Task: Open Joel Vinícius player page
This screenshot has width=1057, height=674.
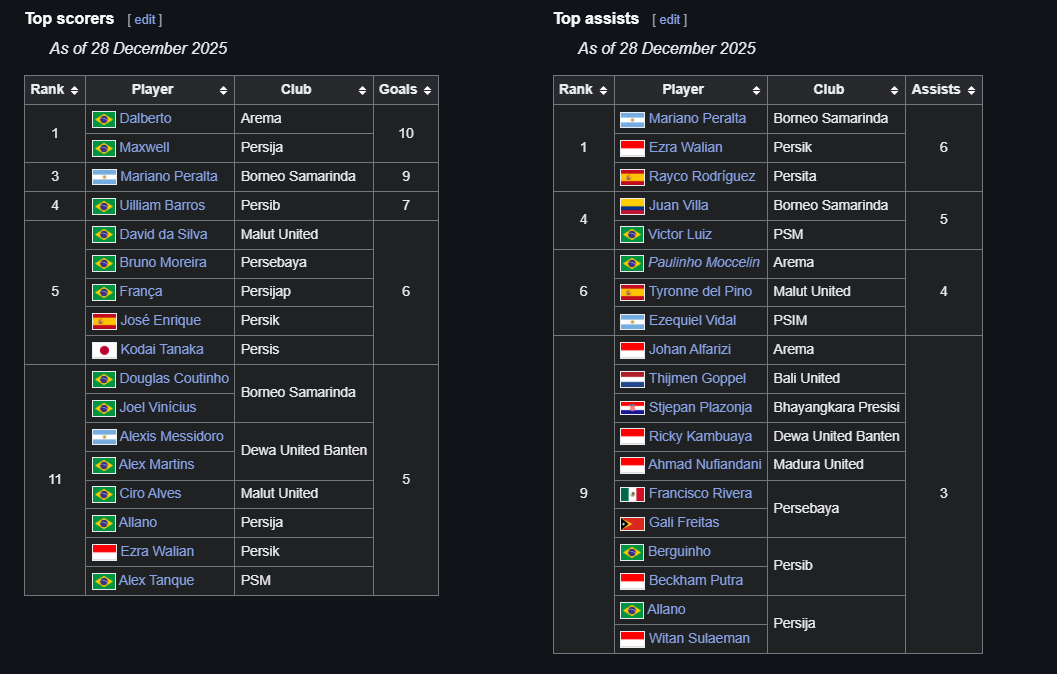Action: coord(158,407)
